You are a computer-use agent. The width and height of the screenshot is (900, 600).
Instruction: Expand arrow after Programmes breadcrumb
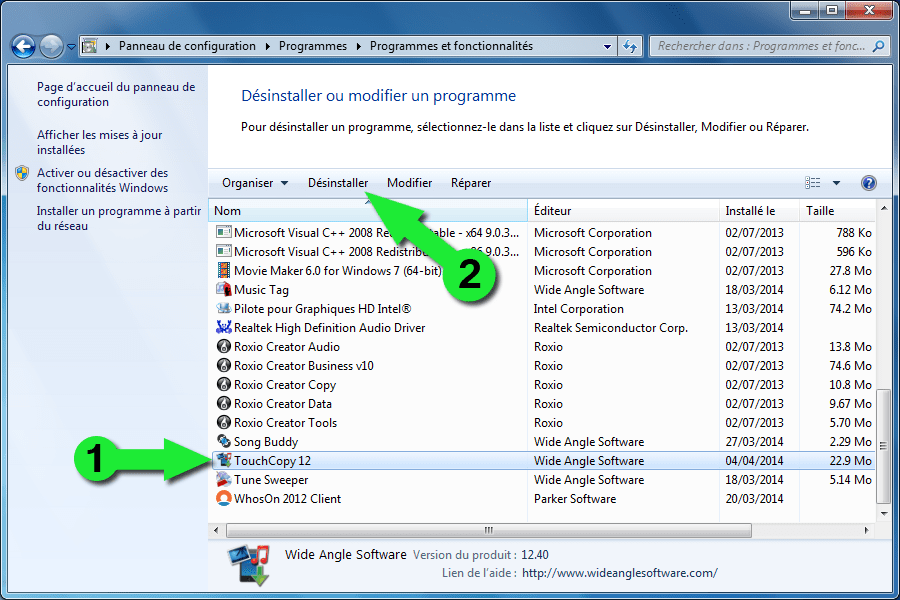point(359,47)
